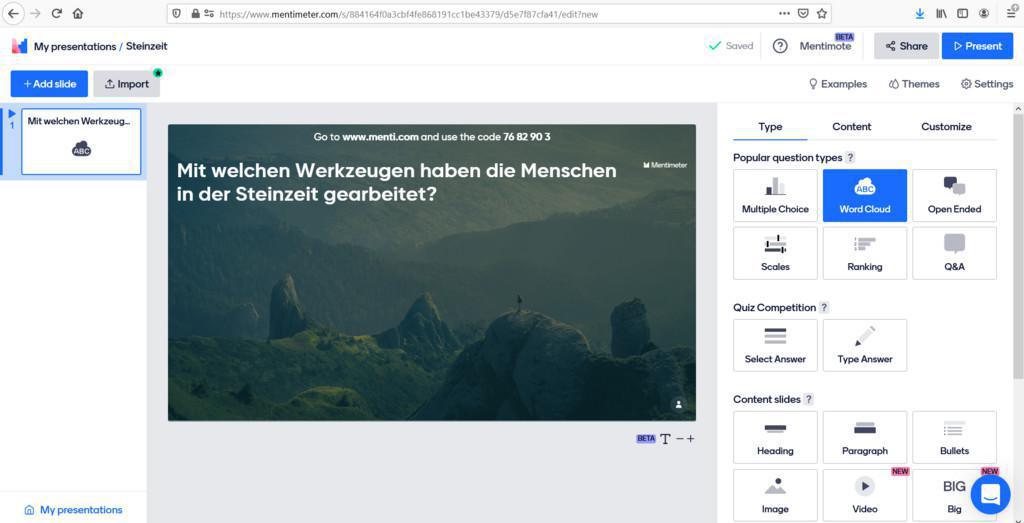1024x523 pixels.
Task: Select the Select Answer quiz type
Action: click(x=775, y=345)
